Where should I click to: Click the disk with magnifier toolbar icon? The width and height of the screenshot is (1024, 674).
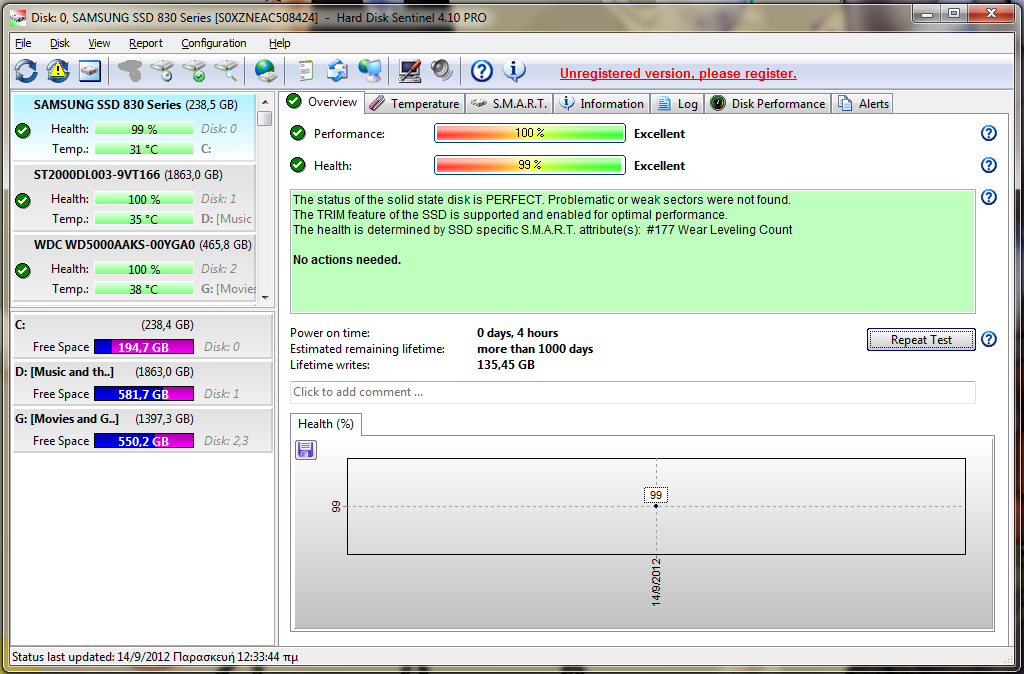pos(226,71)
